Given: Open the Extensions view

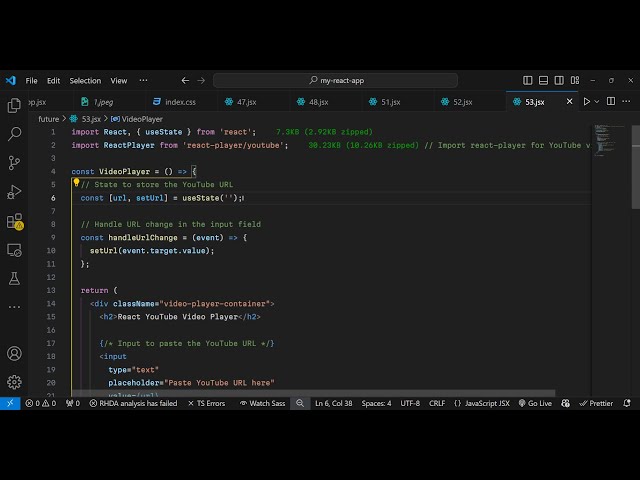Looking at the screenshot, I should 14,221.
